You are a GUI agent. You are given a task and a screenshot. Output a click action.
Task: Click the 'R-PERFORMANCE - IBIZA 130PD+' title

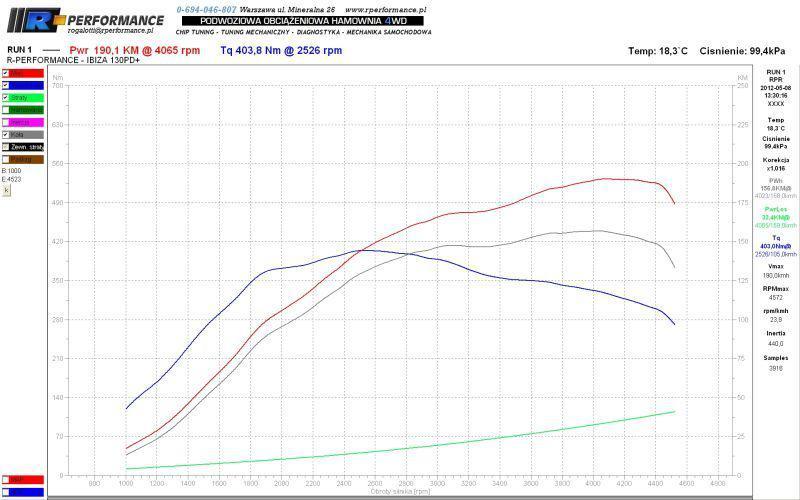point(73,60)
